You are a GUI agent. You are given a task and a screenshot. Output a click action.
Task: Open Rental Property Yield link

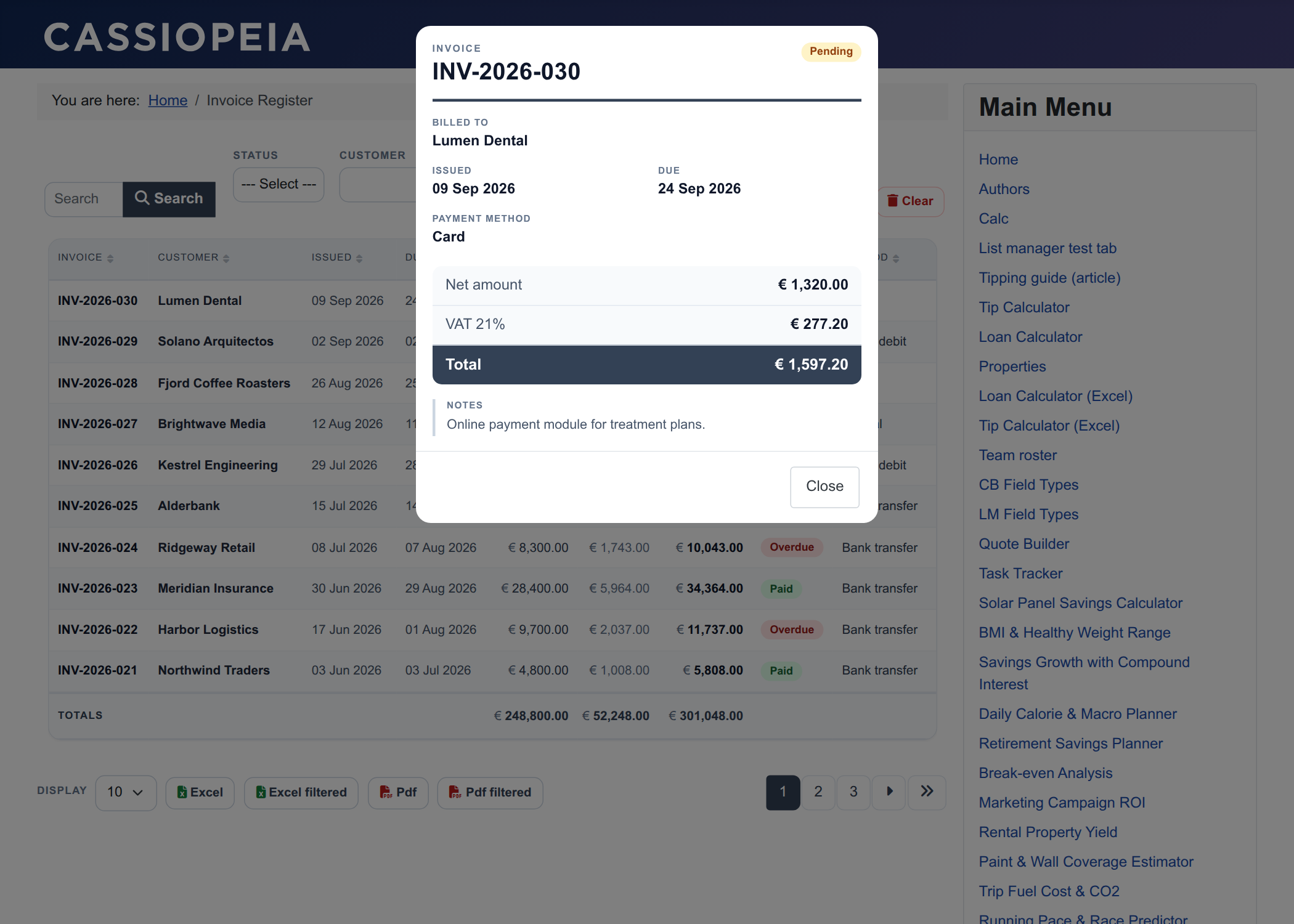pyautogui.click(x=1048, y=832)
